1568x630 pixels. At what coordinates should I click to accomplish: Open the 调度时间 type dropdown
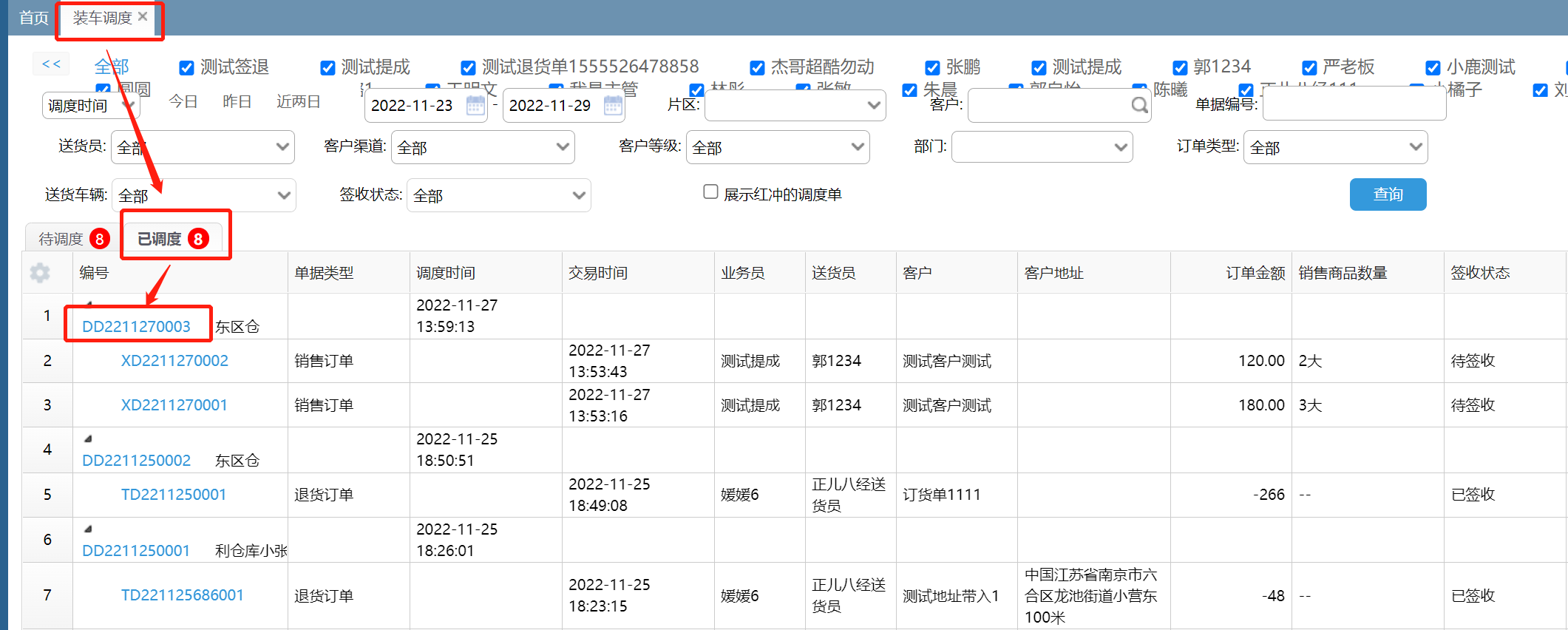pos(90,106)
